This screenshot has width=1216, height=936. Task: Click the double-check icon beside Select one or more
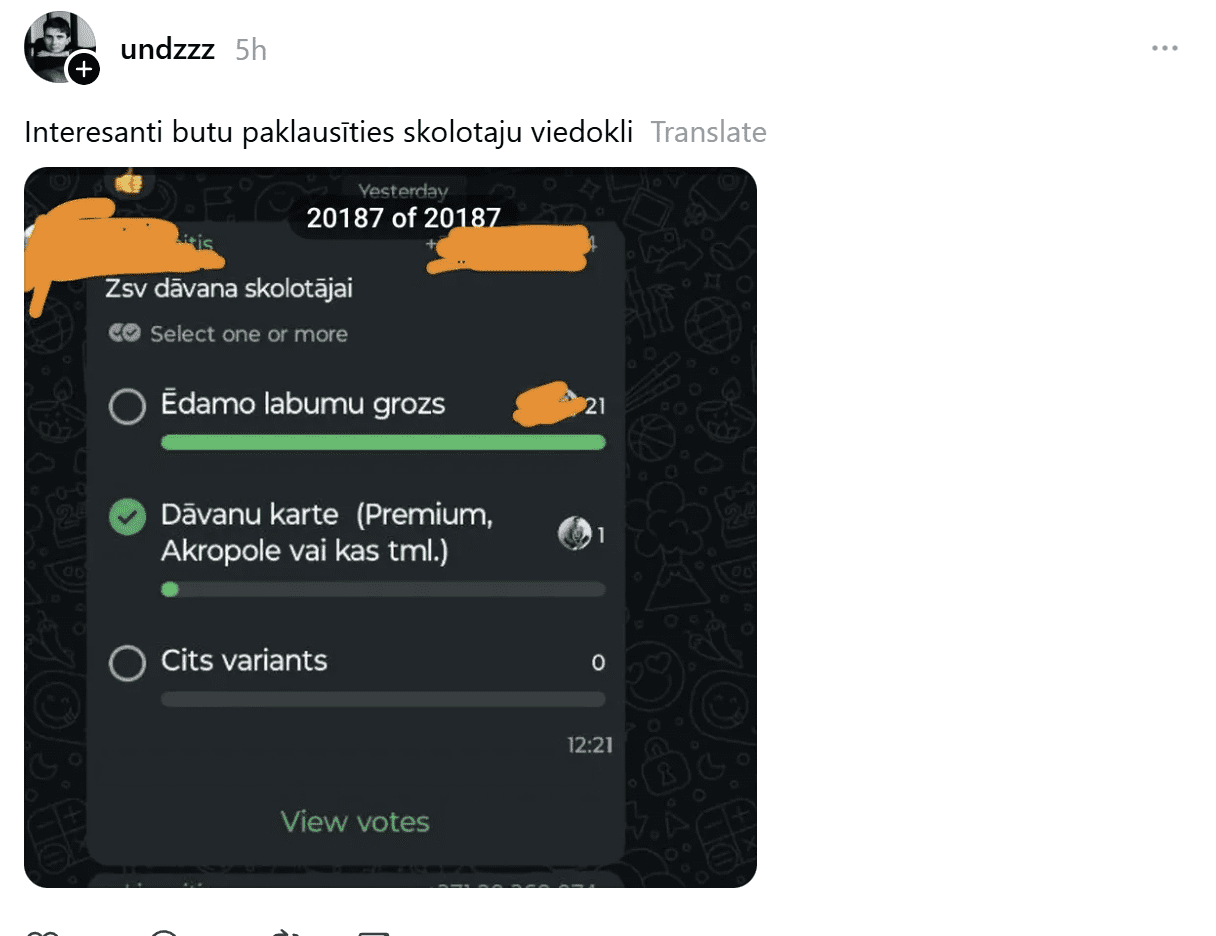pos(125,334)
